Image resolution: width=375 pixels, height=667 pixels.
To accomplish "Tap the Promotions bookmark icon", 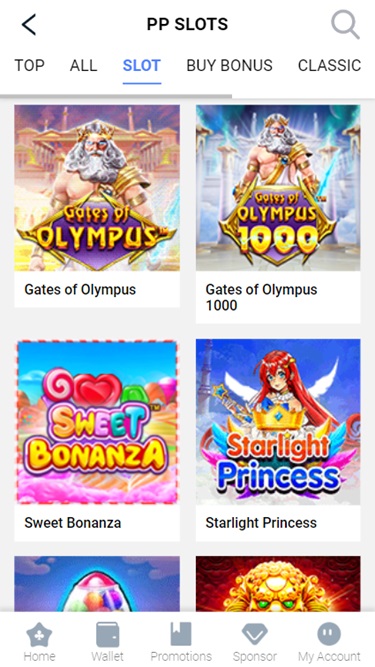I will point(181,634).
